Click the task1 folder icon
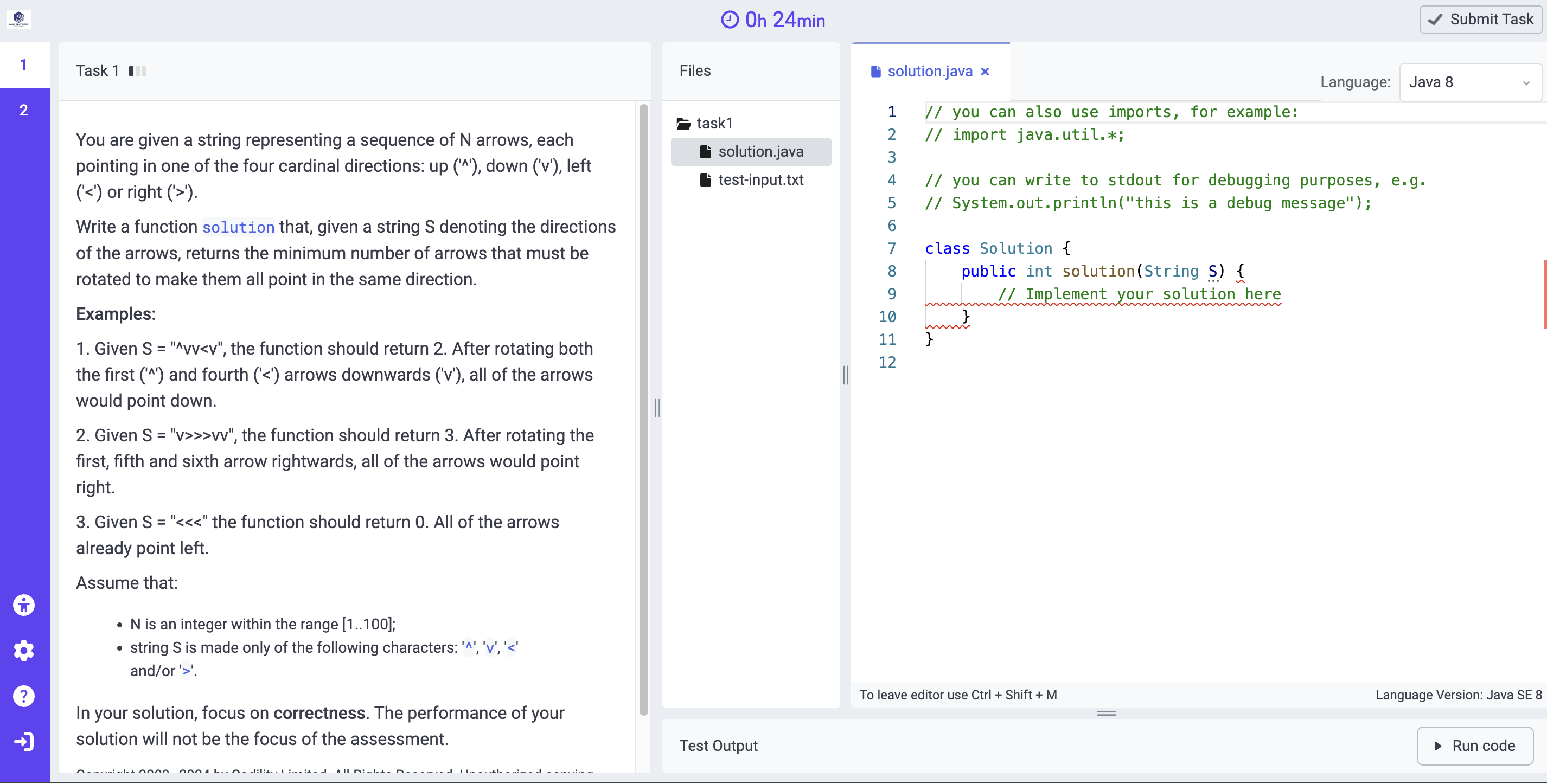 point(683,124)
